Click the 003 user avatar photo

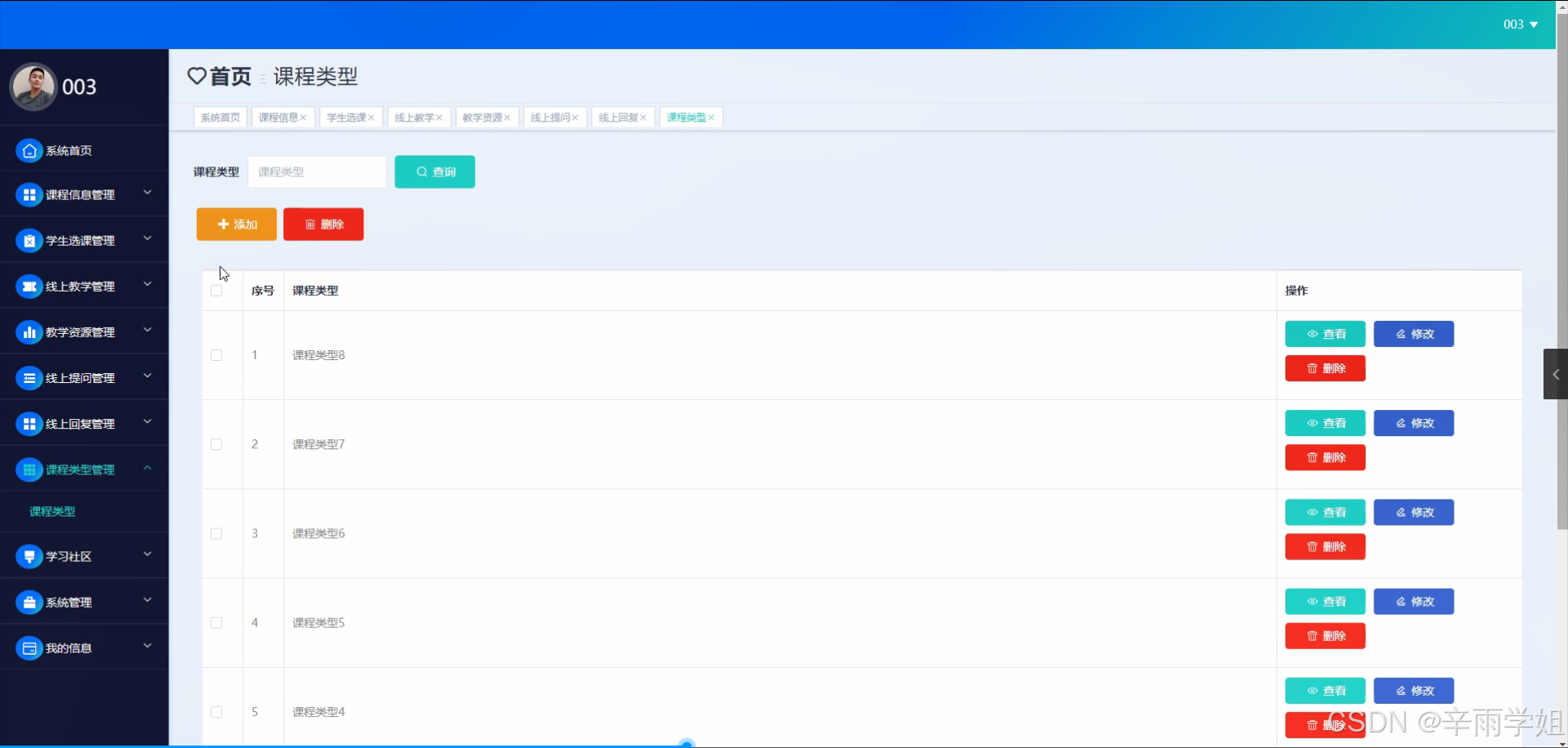point(33,87)
